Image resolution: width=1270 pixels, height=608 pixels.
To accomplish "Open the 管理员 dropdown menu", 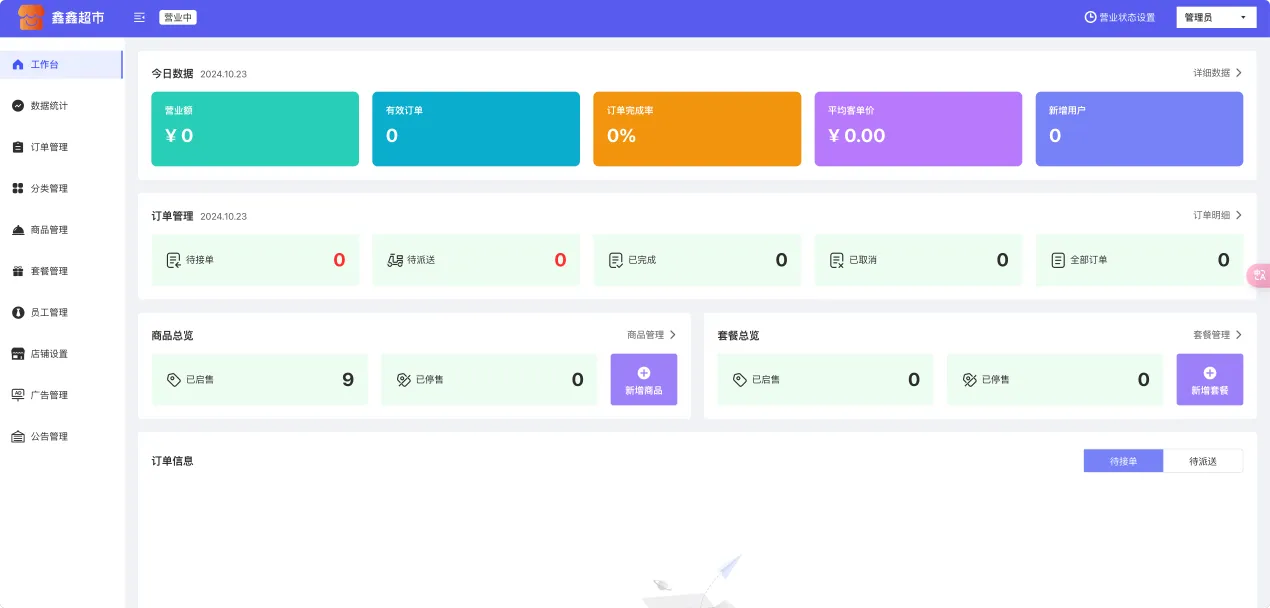I will pyautogui.click(x=1216, y=17).
